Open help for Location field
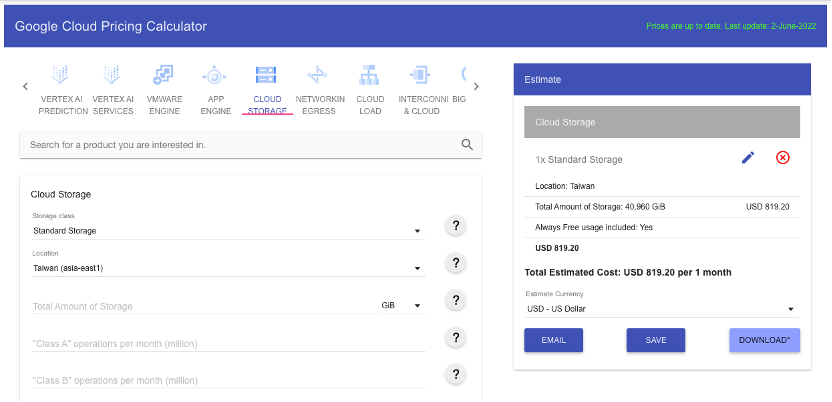 [455, 263]
